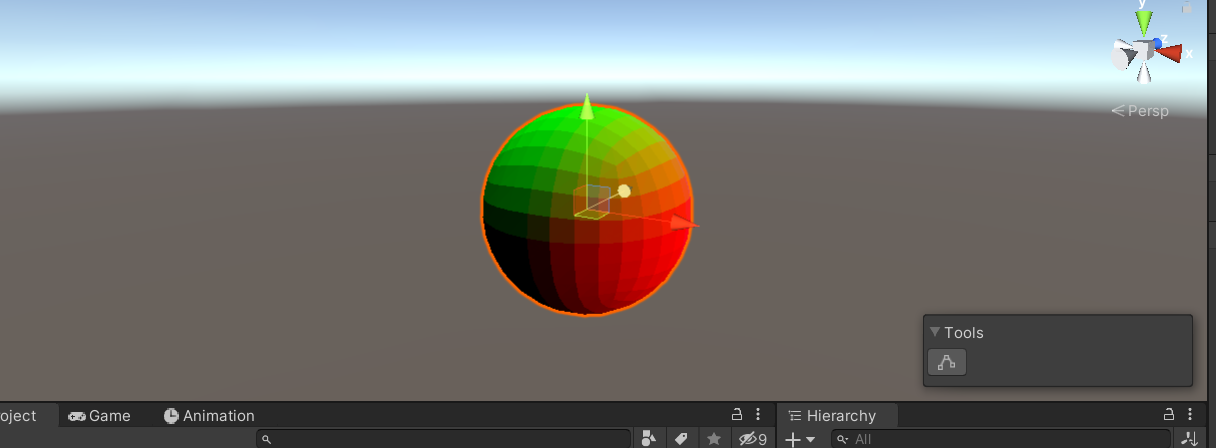Select the XZ plane handle square on move gizmo
1216x448 pixels.
click(590, 213)
